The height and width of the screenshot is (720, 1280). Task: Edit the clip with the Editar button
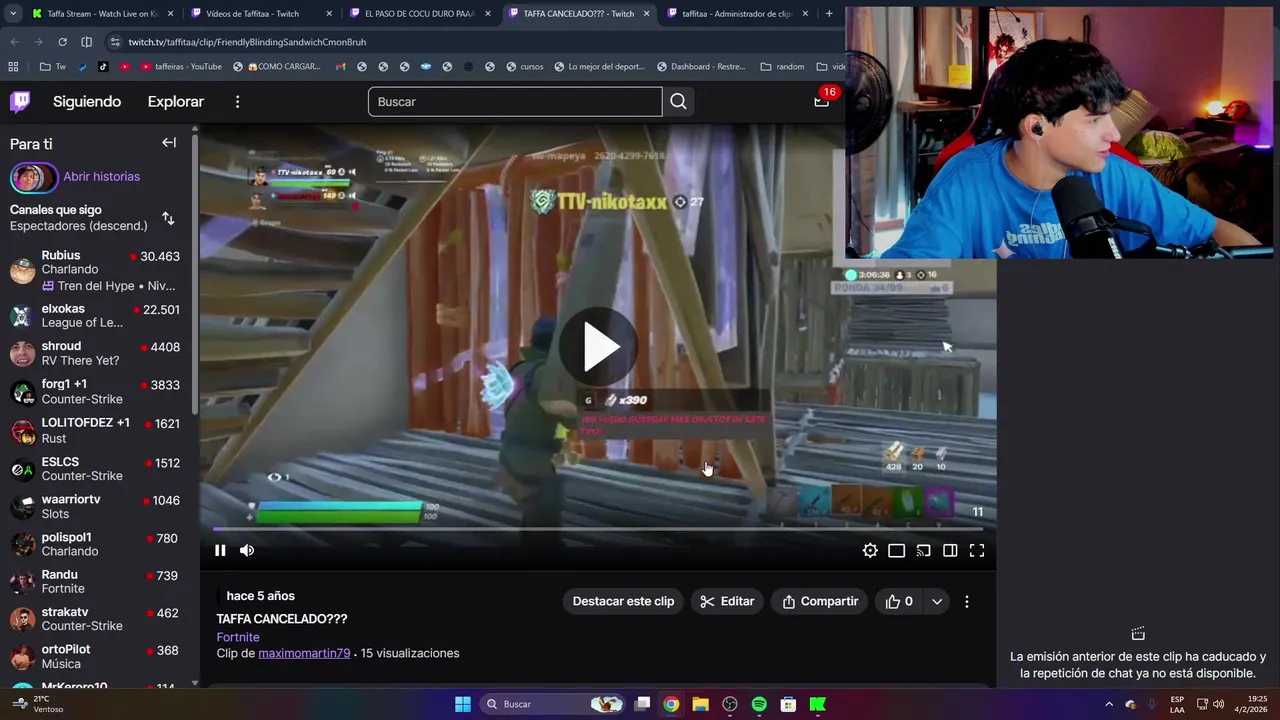727,601
